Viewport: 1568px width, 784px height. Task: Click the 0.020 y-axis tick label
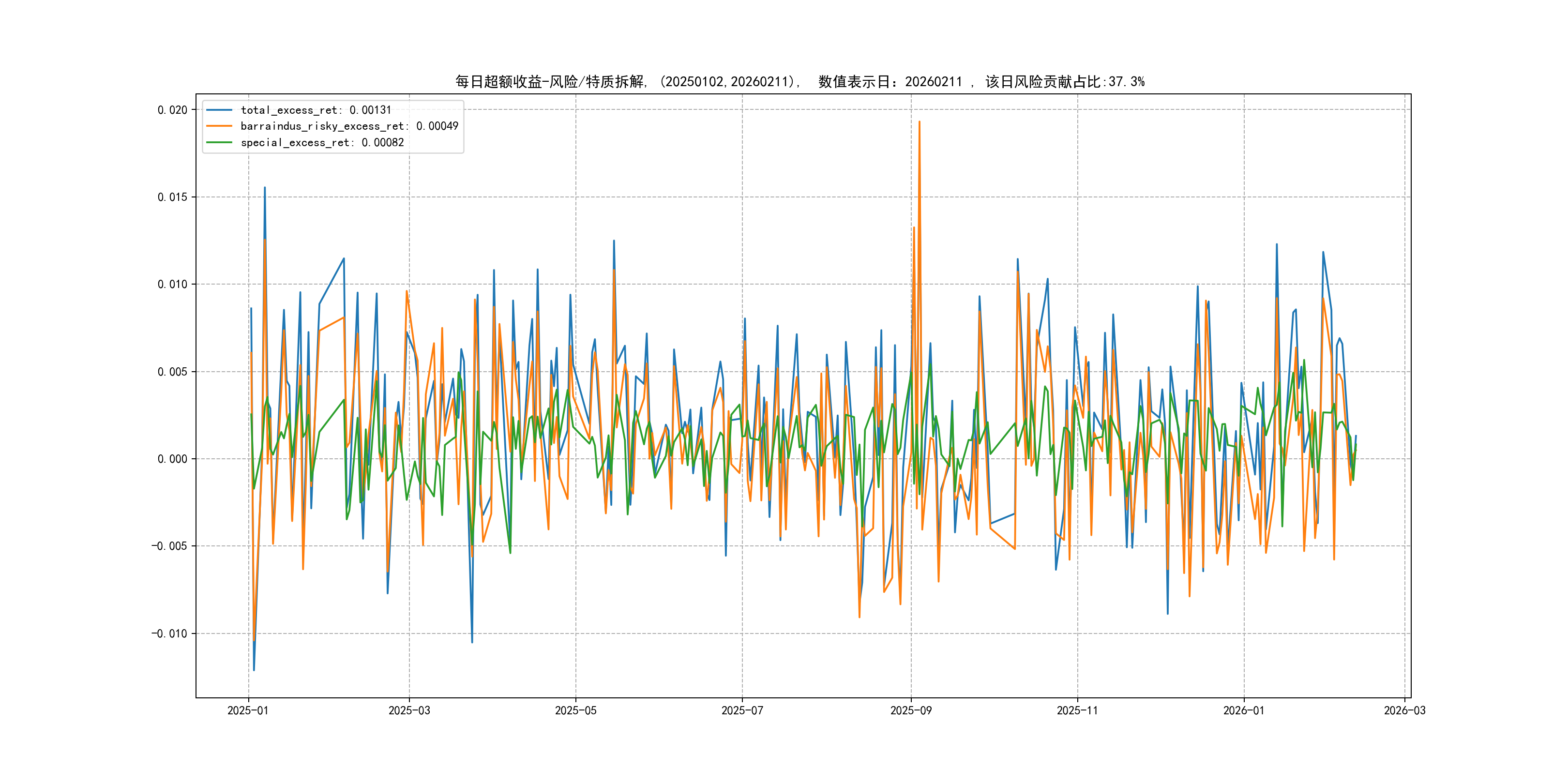172,110
